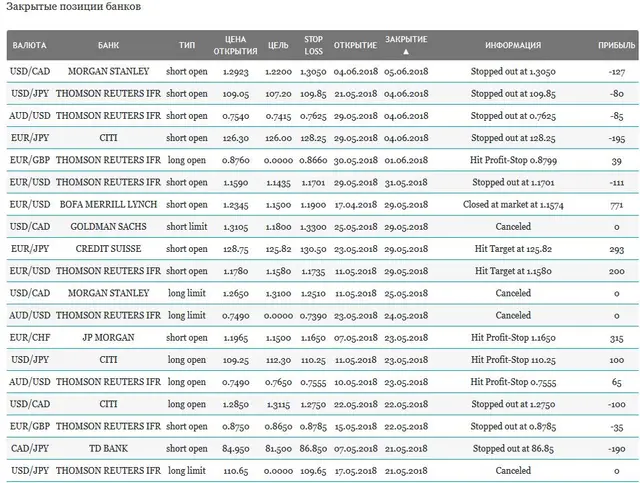Click opening date 17.04.2018
The image size is (640, 483).
(356, 205)
